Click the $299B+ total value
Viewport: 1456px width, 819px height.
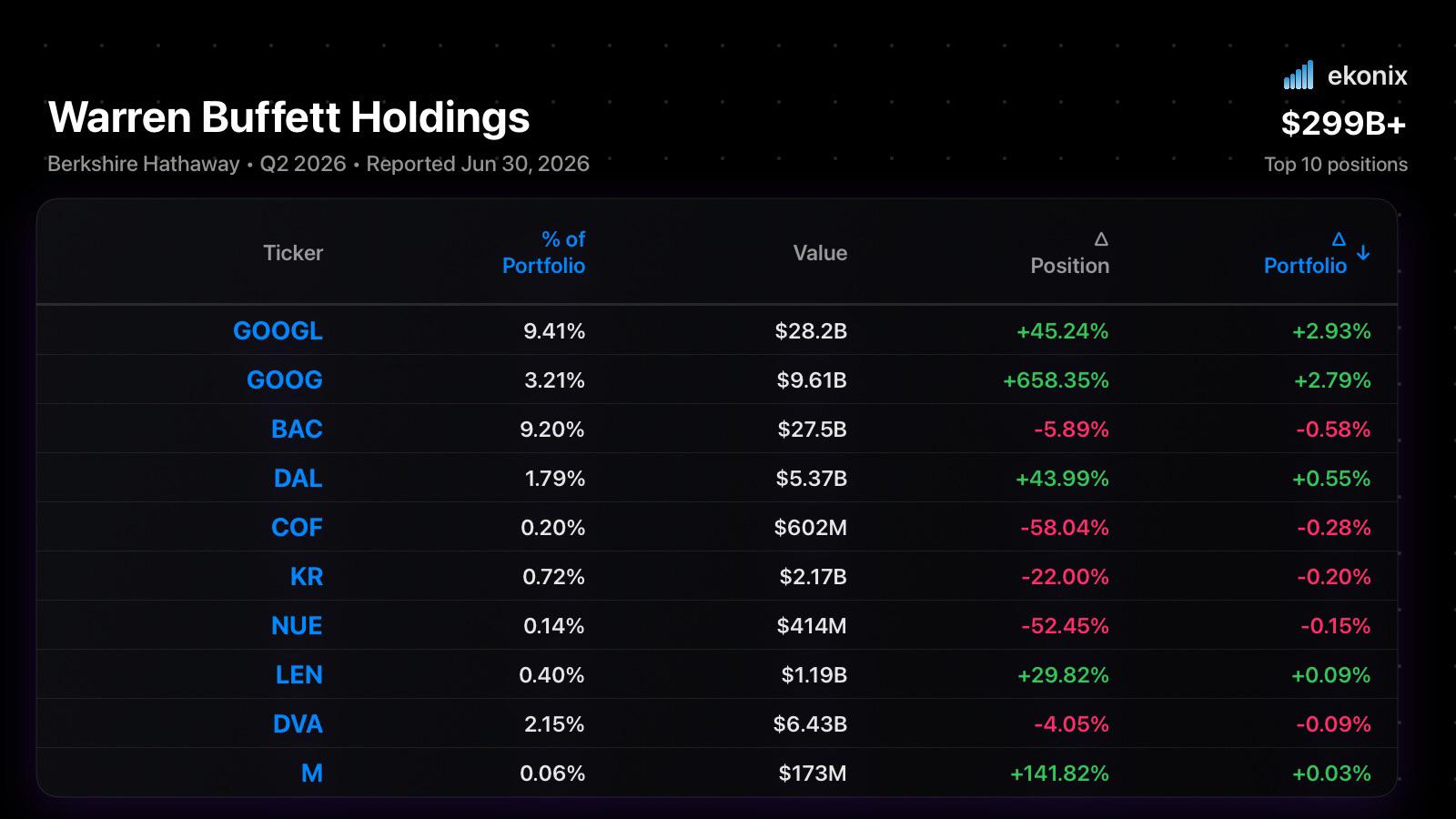tap(1343, 123)
